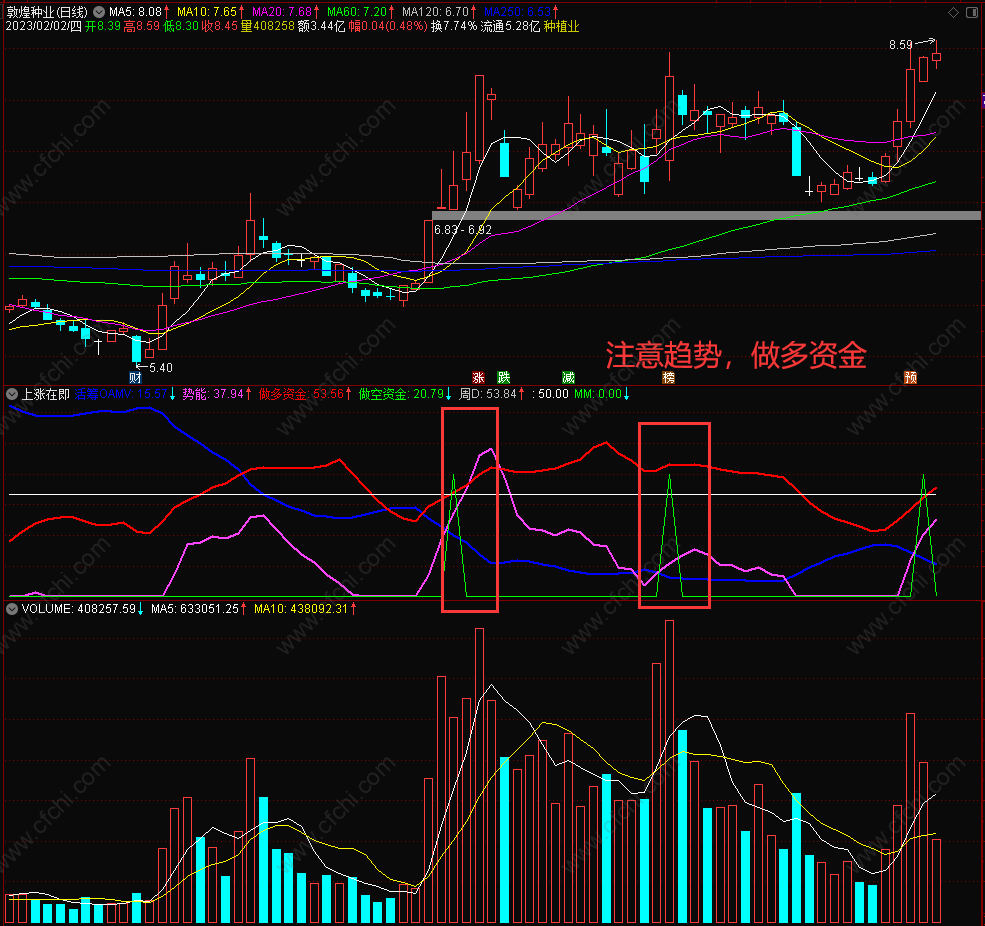Click the diamond icon at top right
This screenshot has height=926, width=985.
point(954,12)
